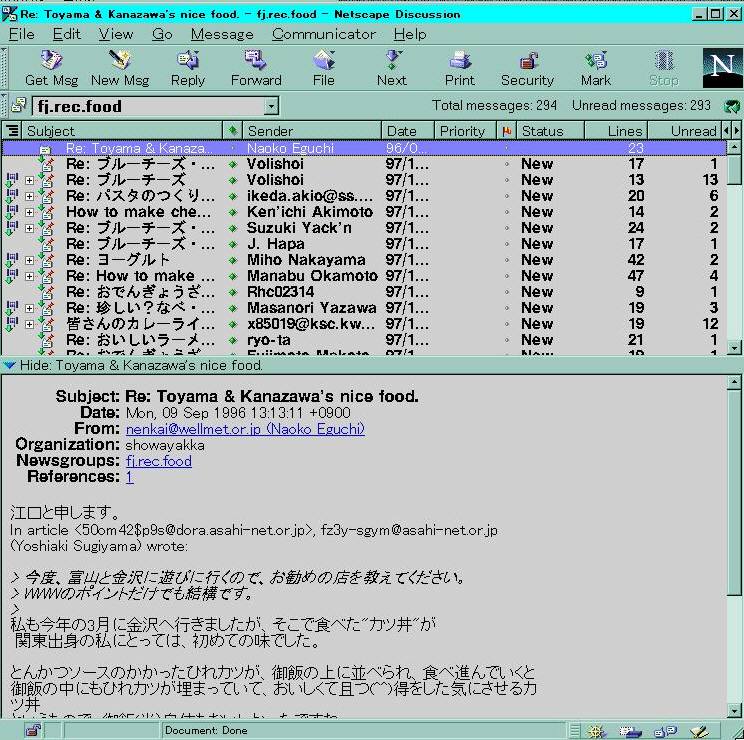Toggle threading icon in message list header

click(12, 131)
